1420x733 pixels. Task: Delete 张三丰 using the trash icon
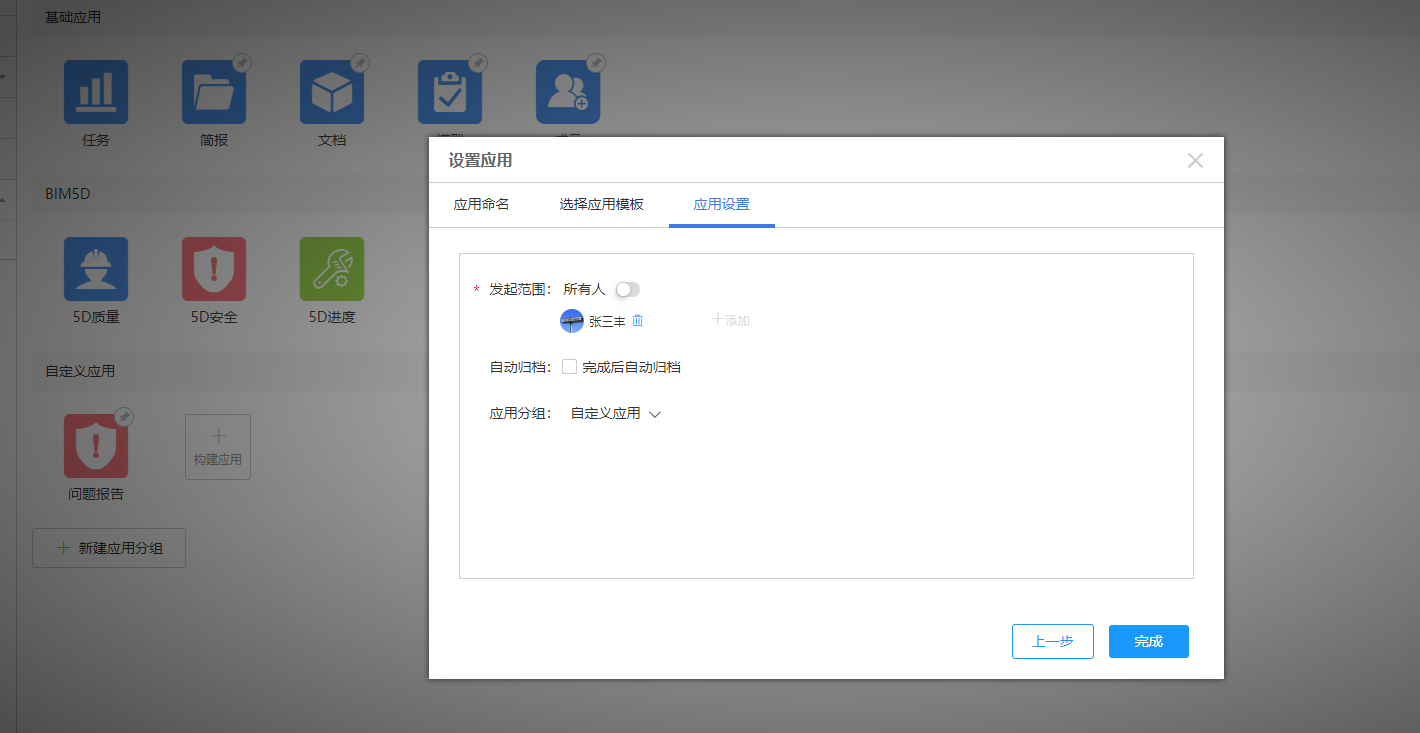pyautogui.click(x=638, y=321)
